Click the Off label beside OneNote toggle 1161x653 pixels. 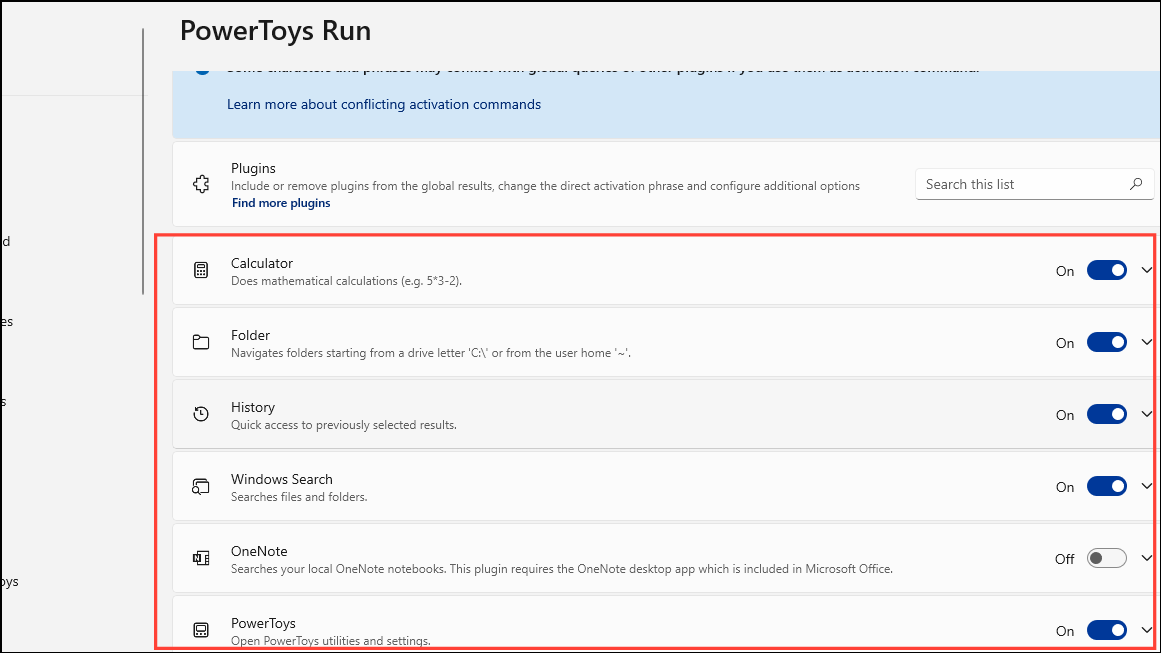click(1065, 559)
